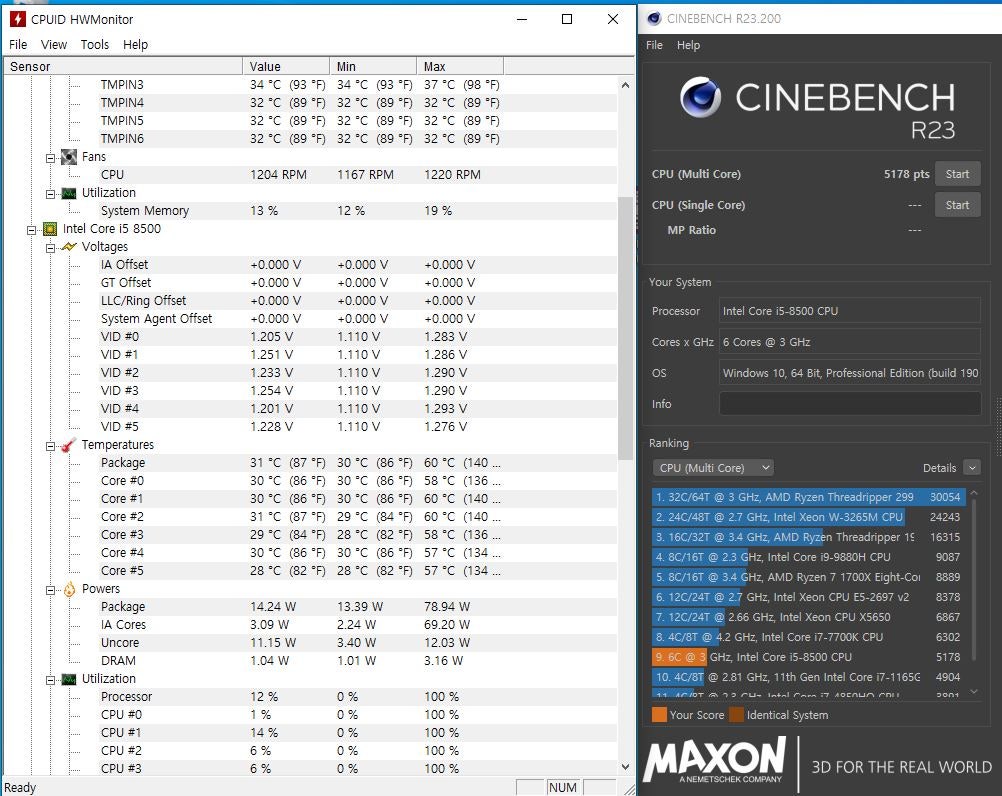Screen dimensions: 1002x796
Task: Click the Processor field showing Intel Core i5-8500 CPU
Action: pyautogui.click(x=850, y=310)
